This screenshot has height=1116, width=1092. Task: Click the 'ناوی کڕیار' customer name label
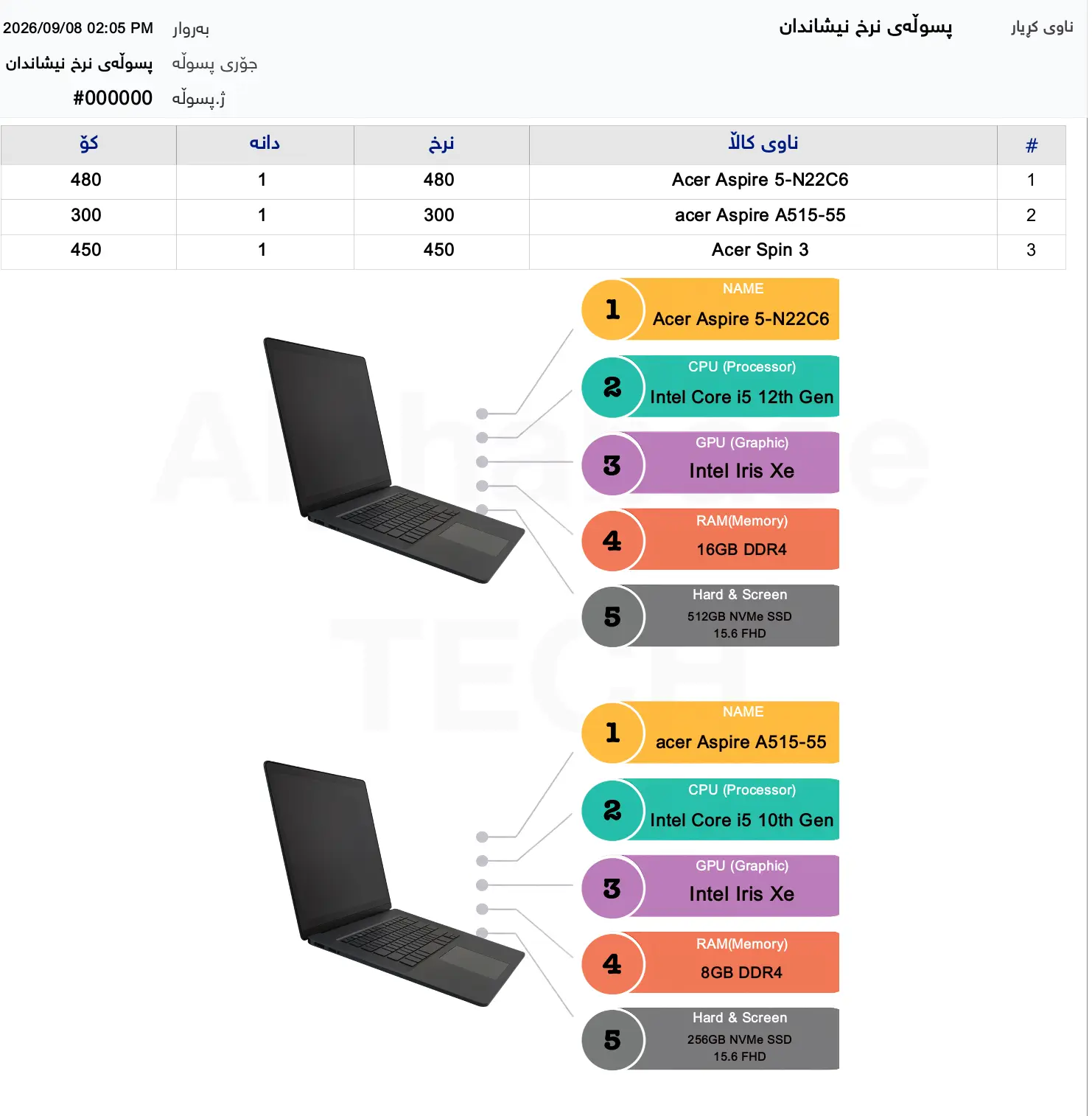tap(1042, 27)
